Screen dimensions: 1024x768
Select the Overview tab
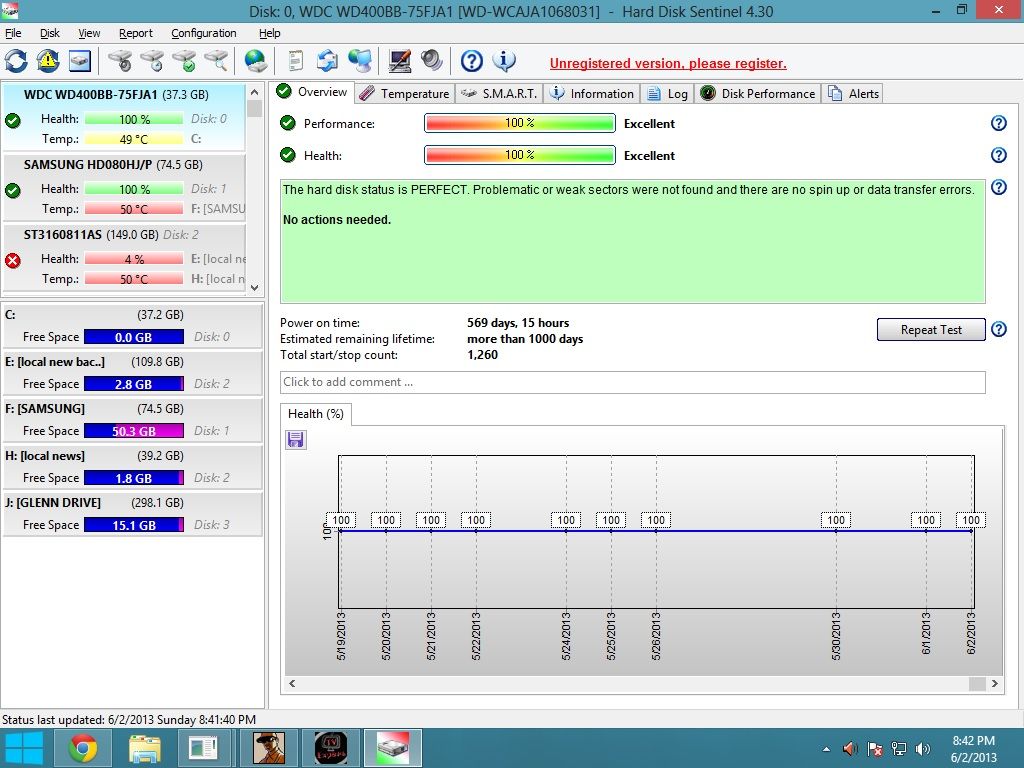pos(312,92)
